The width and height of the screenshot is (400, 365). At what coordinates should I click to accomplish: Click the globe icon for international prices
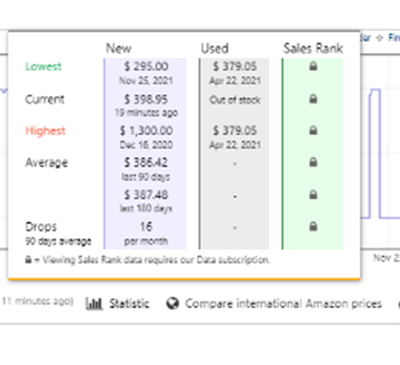pyautogui.click(x=173, y=303)
